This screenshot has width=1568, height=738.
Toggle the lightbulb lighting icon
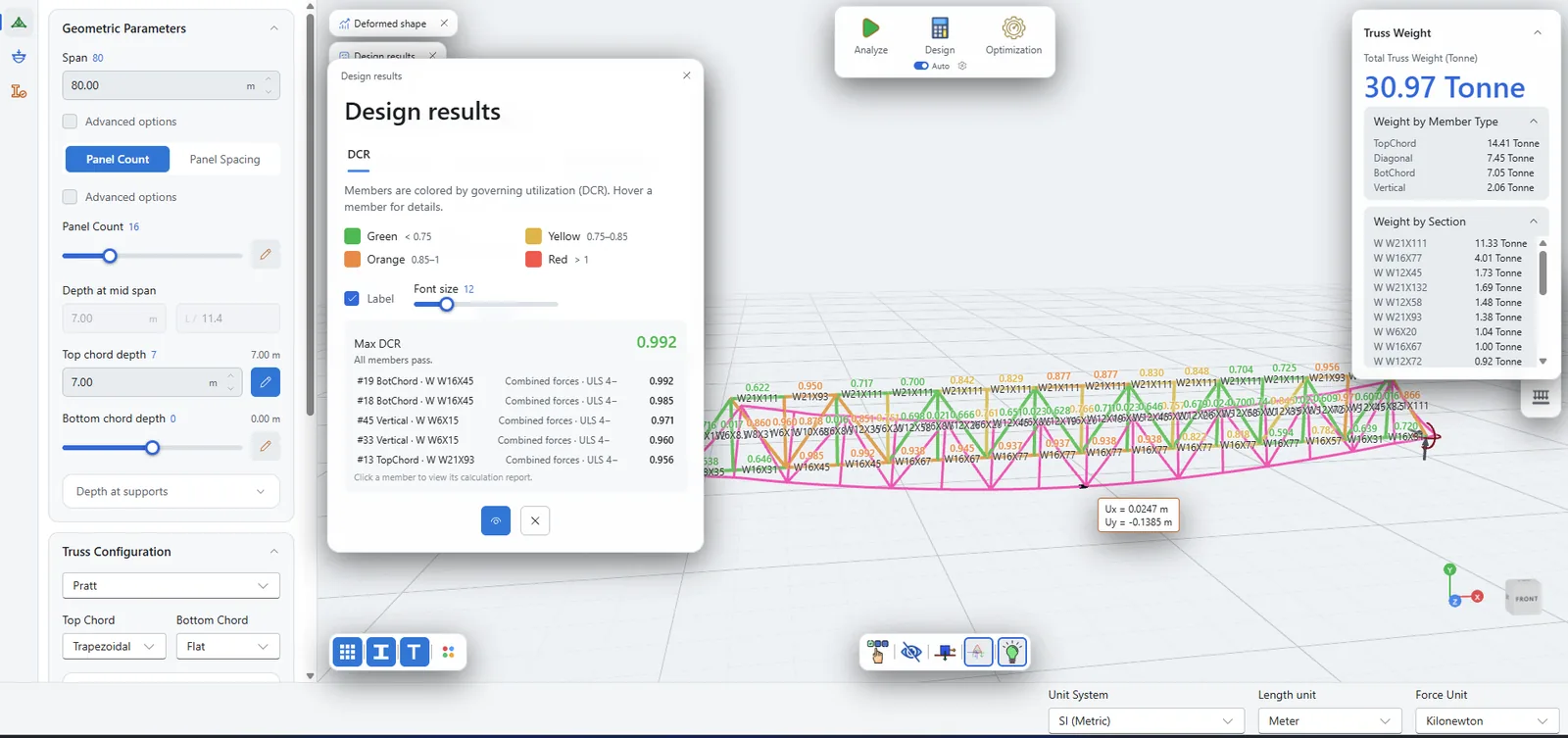[1012, 652]
